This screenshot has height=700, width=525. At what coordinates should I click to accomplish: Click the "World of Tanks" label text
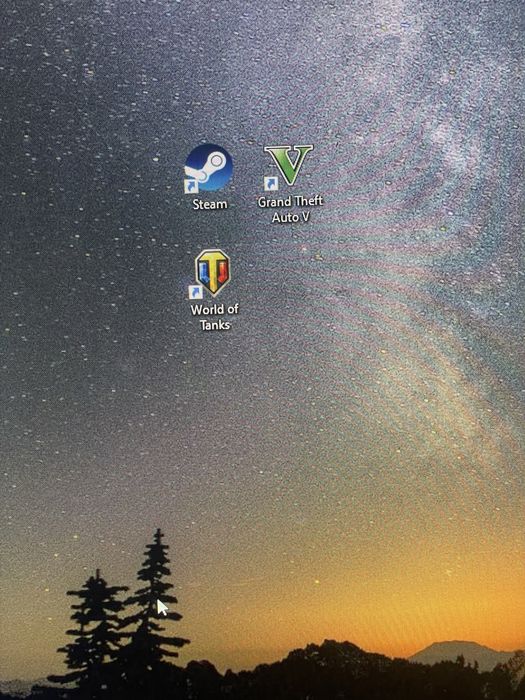tap(215, 317)
